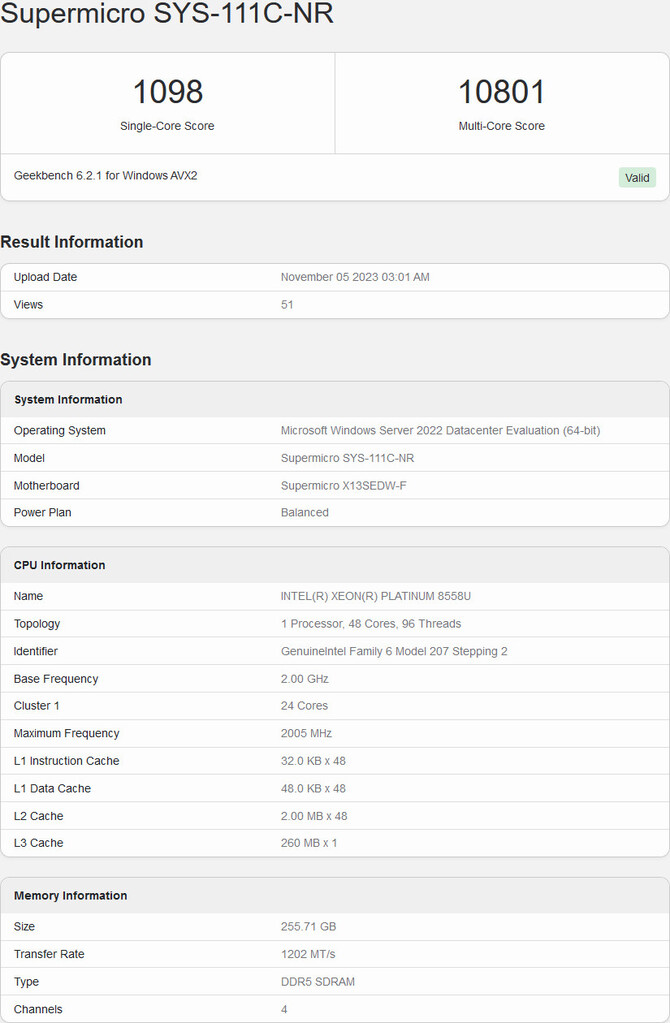
Task: Click the 48.0 KB x 48 cache value
Action: (x=313, y=788)
